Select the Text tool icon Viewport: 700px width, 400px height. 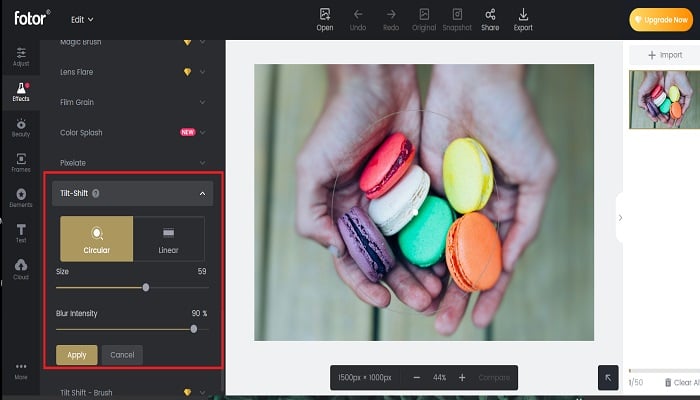[x=21, y=233]
